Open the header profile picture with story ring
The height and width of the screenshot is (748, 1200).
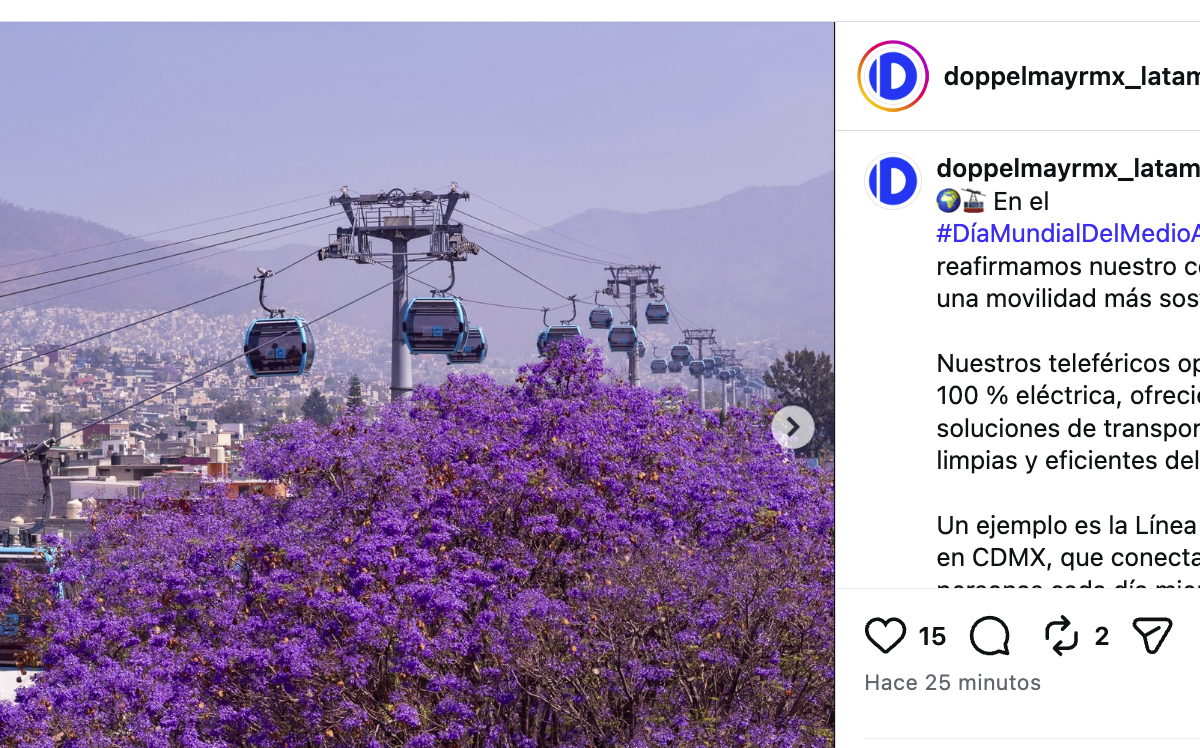pos(893,76)
